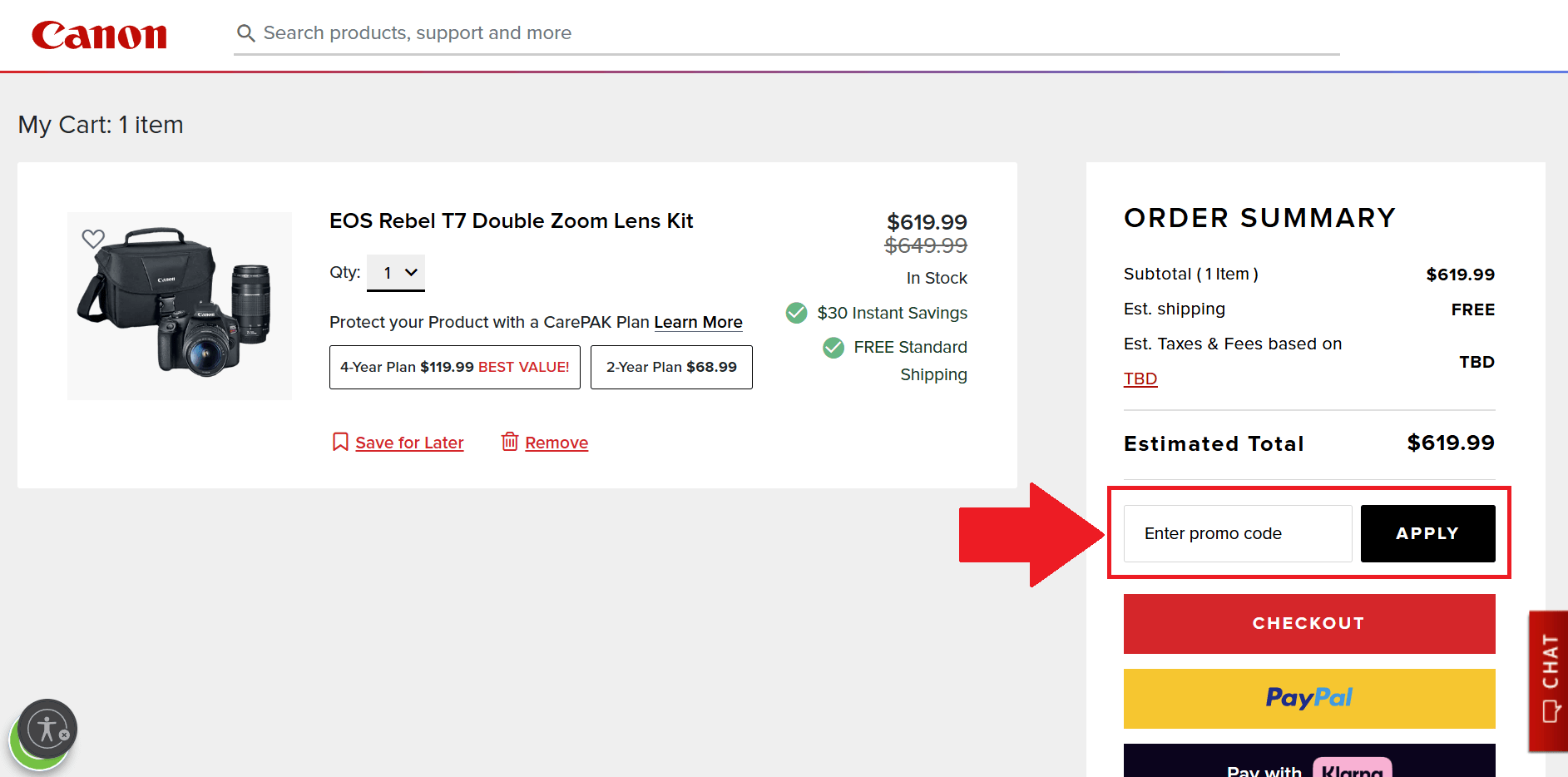
Task: Click the Canon logo
Action: 99,35
